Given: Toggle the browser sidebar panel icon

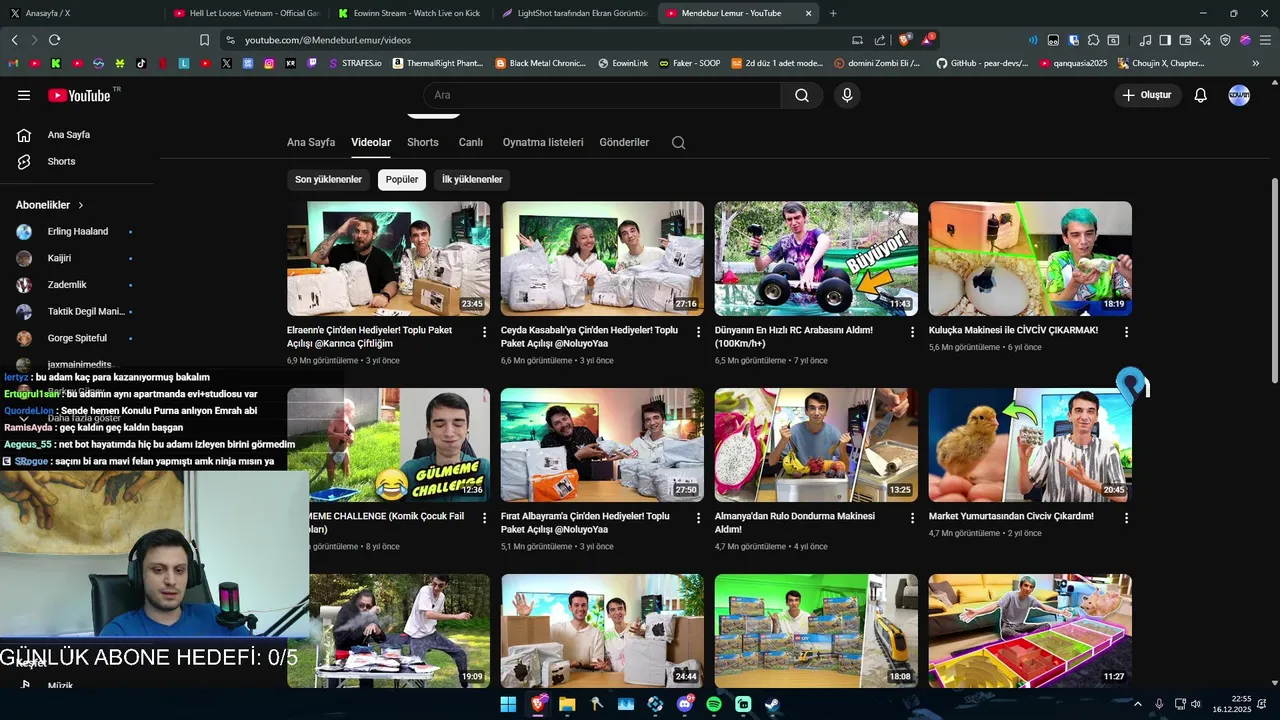Looking at the screenshot, I should (x=1165, y=40).
